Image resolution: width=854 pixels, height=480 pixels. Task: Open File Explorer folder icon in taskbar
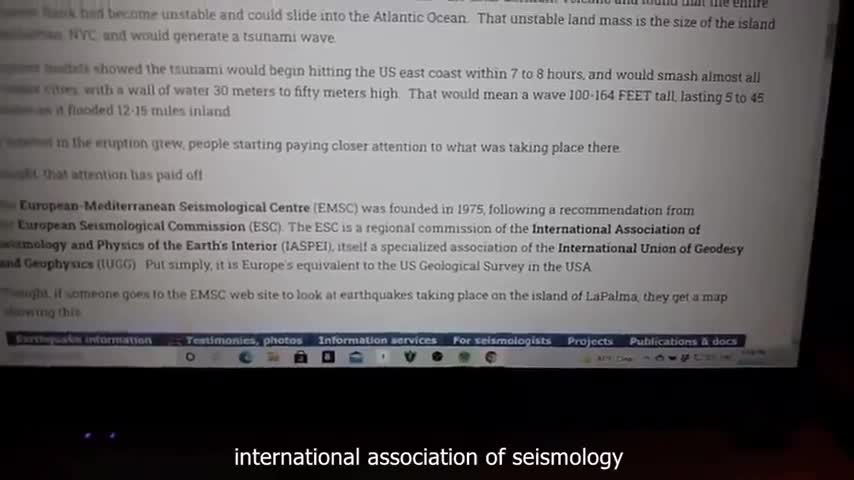coord(273,357)
